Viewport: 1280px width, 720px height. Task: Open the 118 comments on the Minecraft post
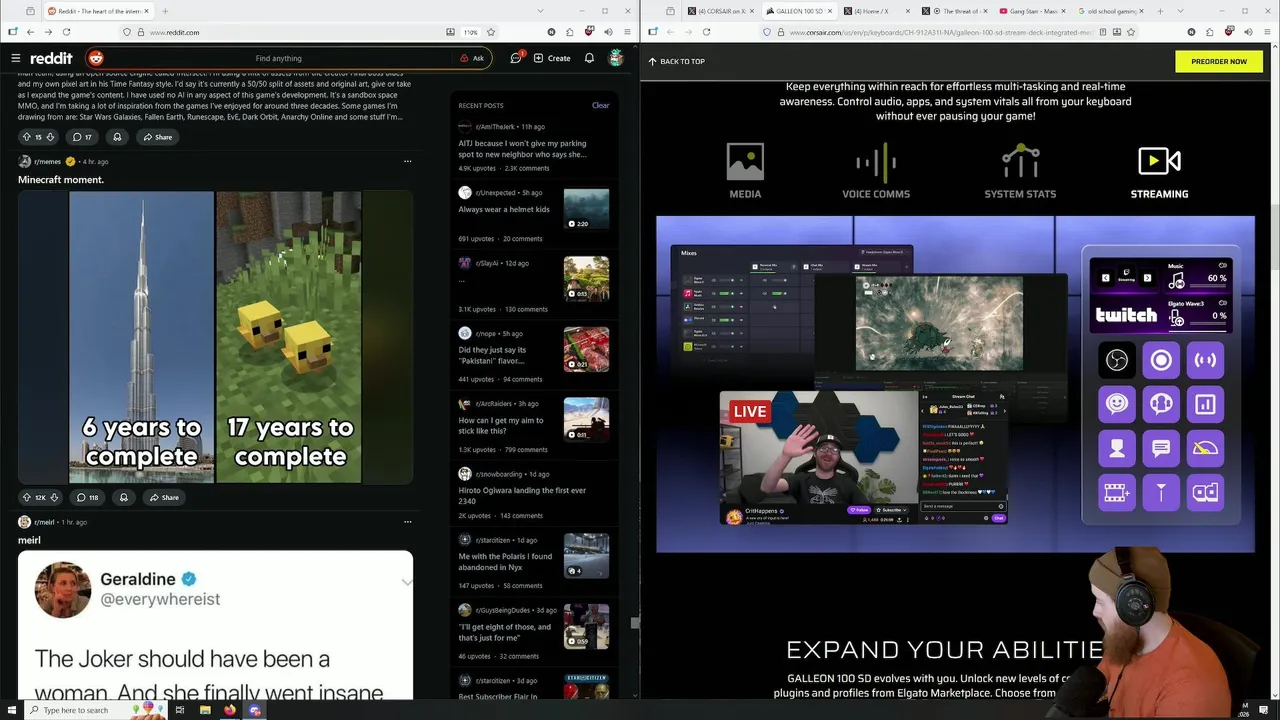tap(87, 497)
